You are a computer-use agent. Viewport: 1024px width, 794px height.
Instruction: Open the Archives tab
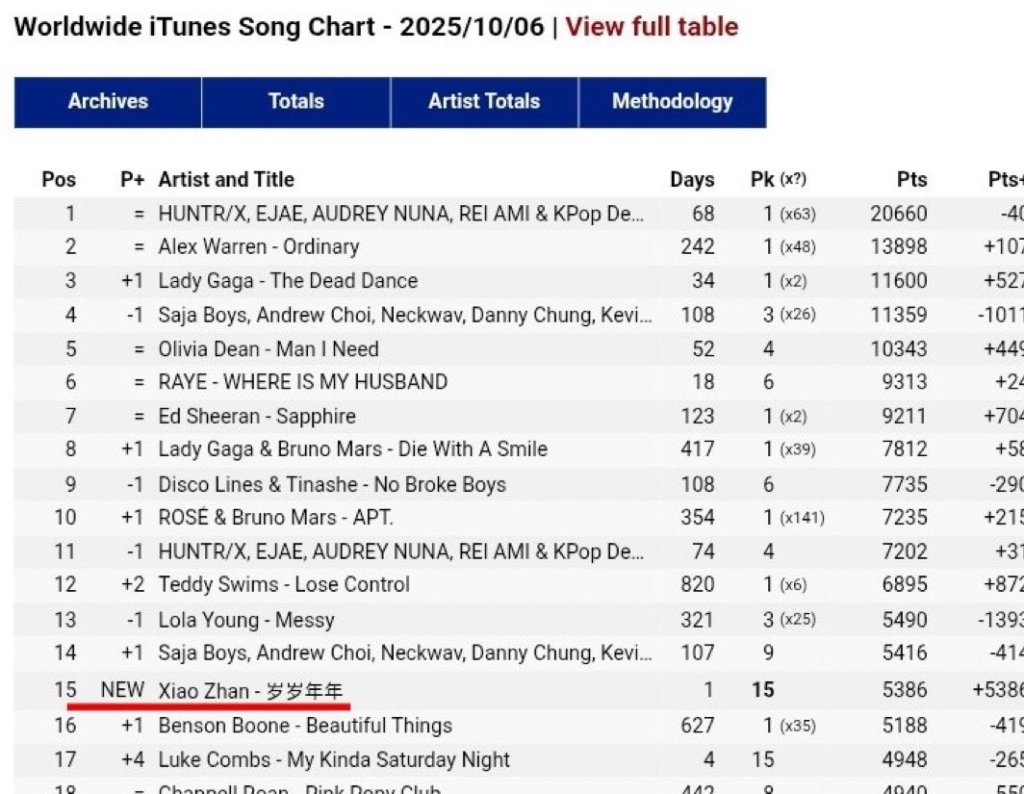108,102
